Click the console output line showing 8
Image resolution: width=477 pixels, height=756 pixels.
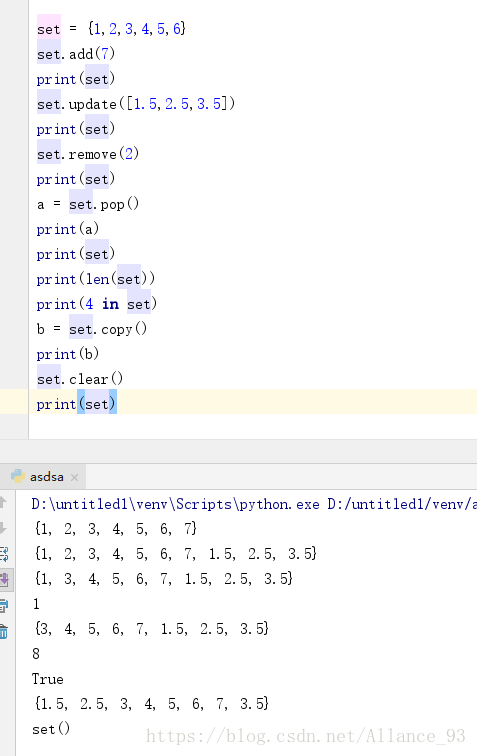tap(36, 654)
